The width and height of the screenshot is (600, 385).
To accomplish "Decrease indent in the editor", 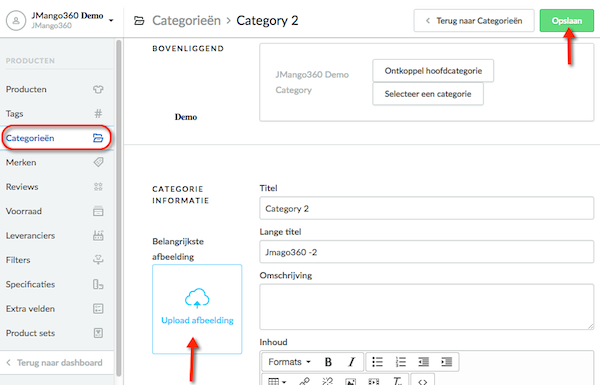I will pyautogui.click(x=423, y=362).
